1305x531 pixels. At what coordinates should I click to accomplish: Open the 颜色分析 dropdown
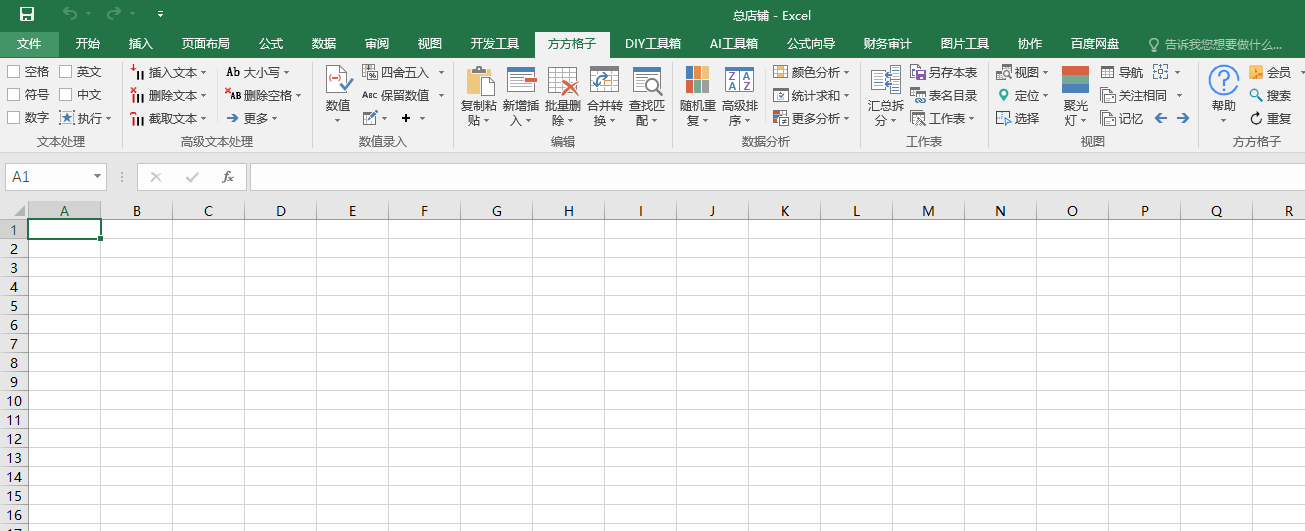[846, 72]
